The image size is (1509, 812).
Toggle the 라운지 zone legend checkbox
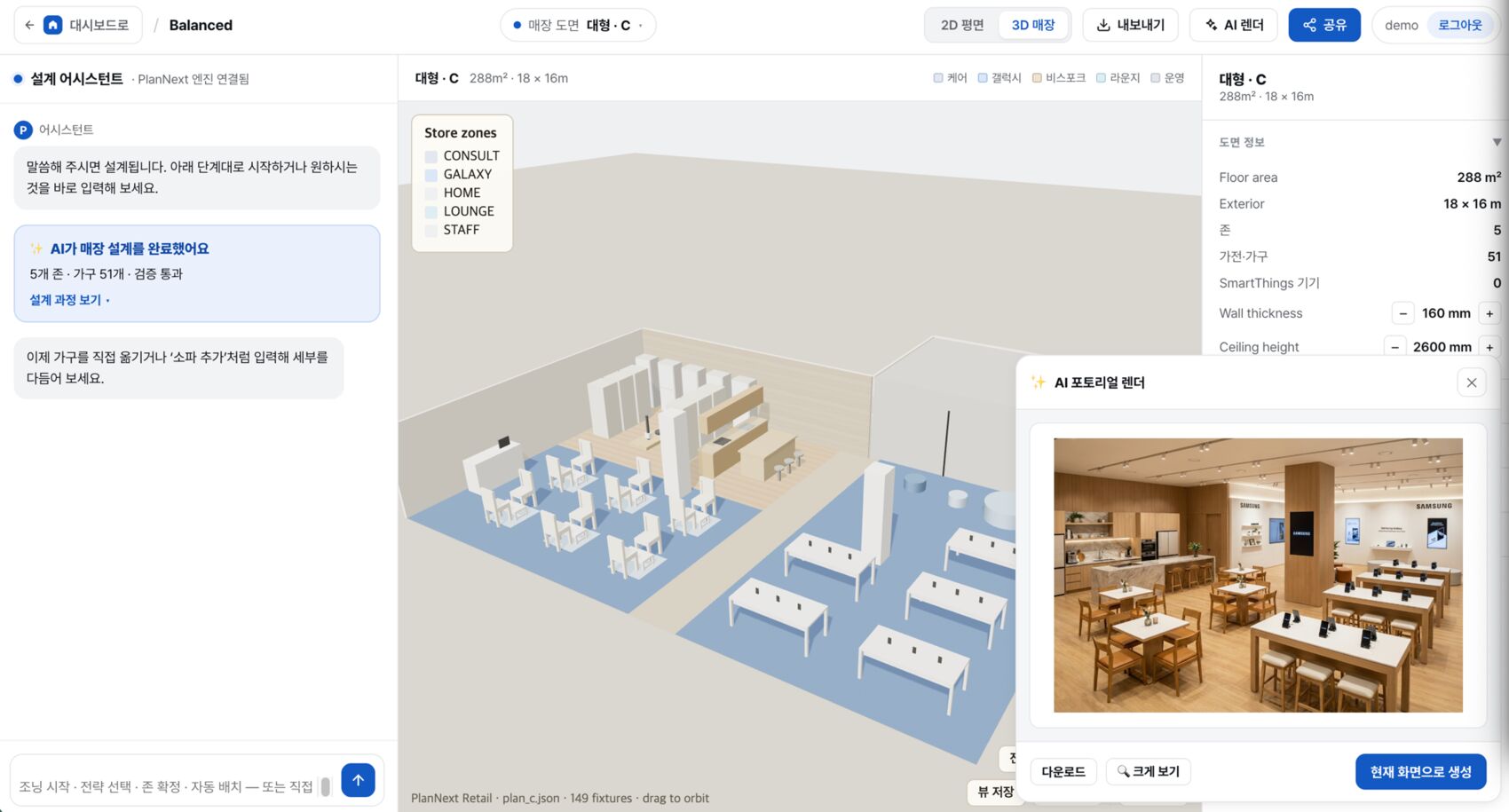(1101, 78)
